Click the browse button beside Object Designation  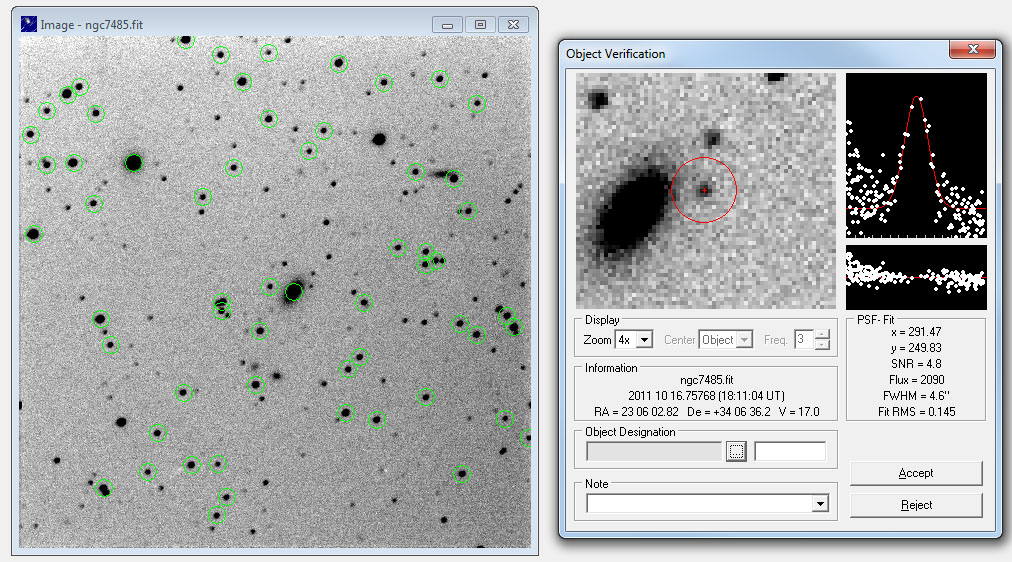[737, 452]
